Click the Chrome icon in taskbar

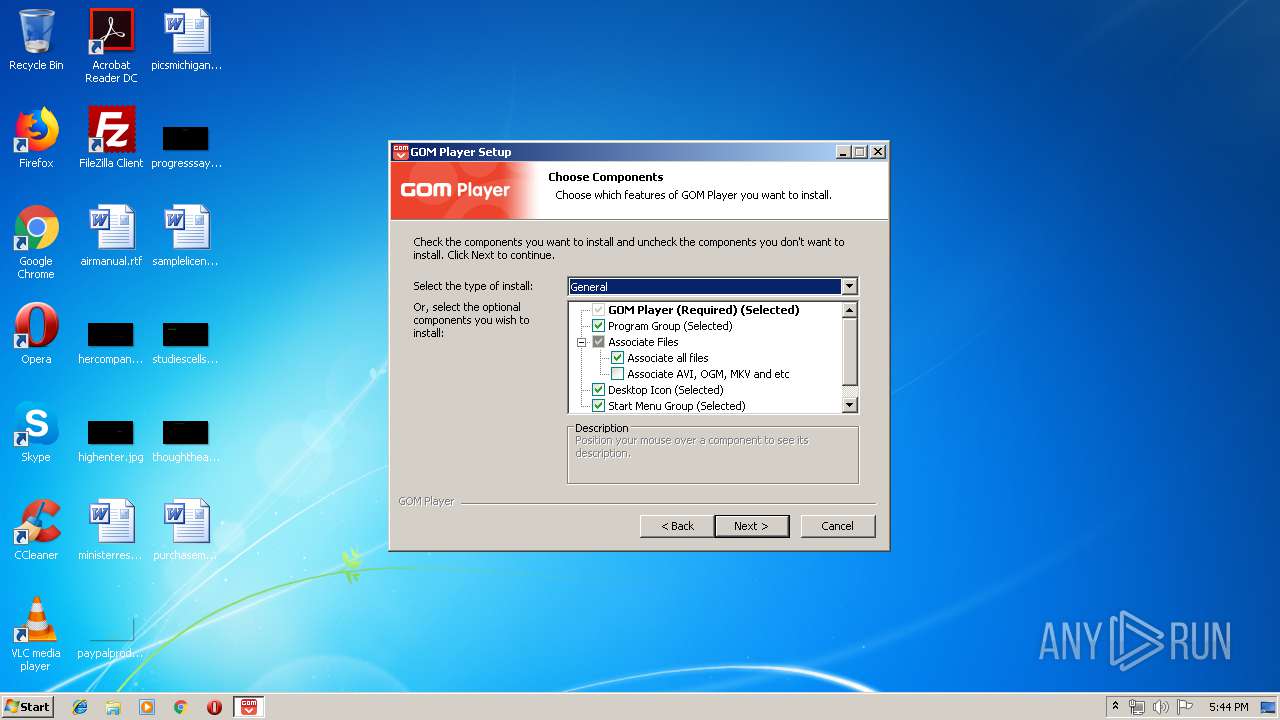(x=180, y=707)
